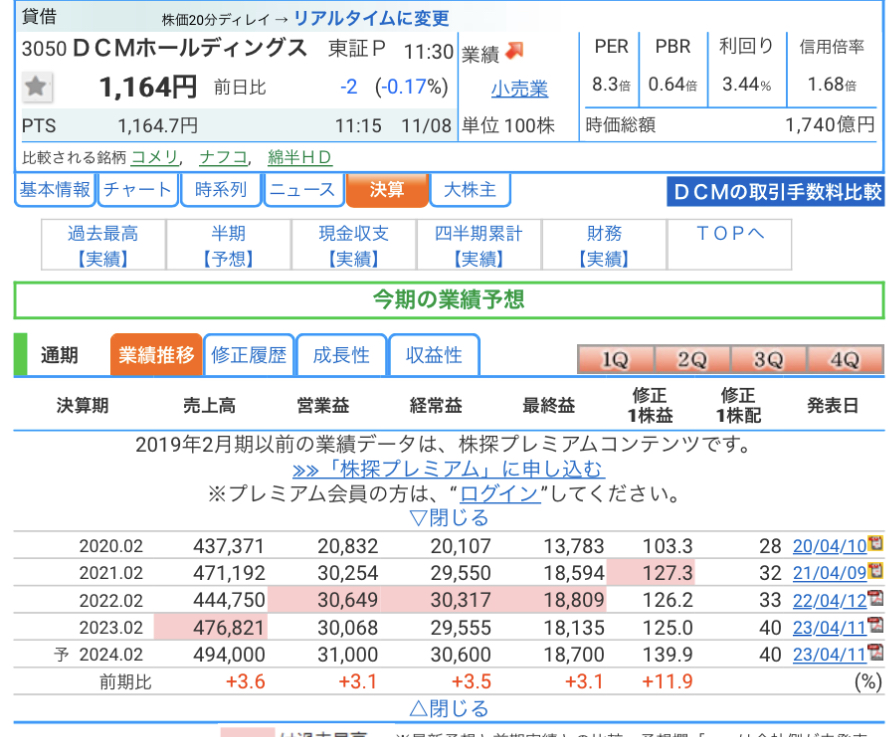
Task: Open the 大株主 tab
Action: click(470, 189)
